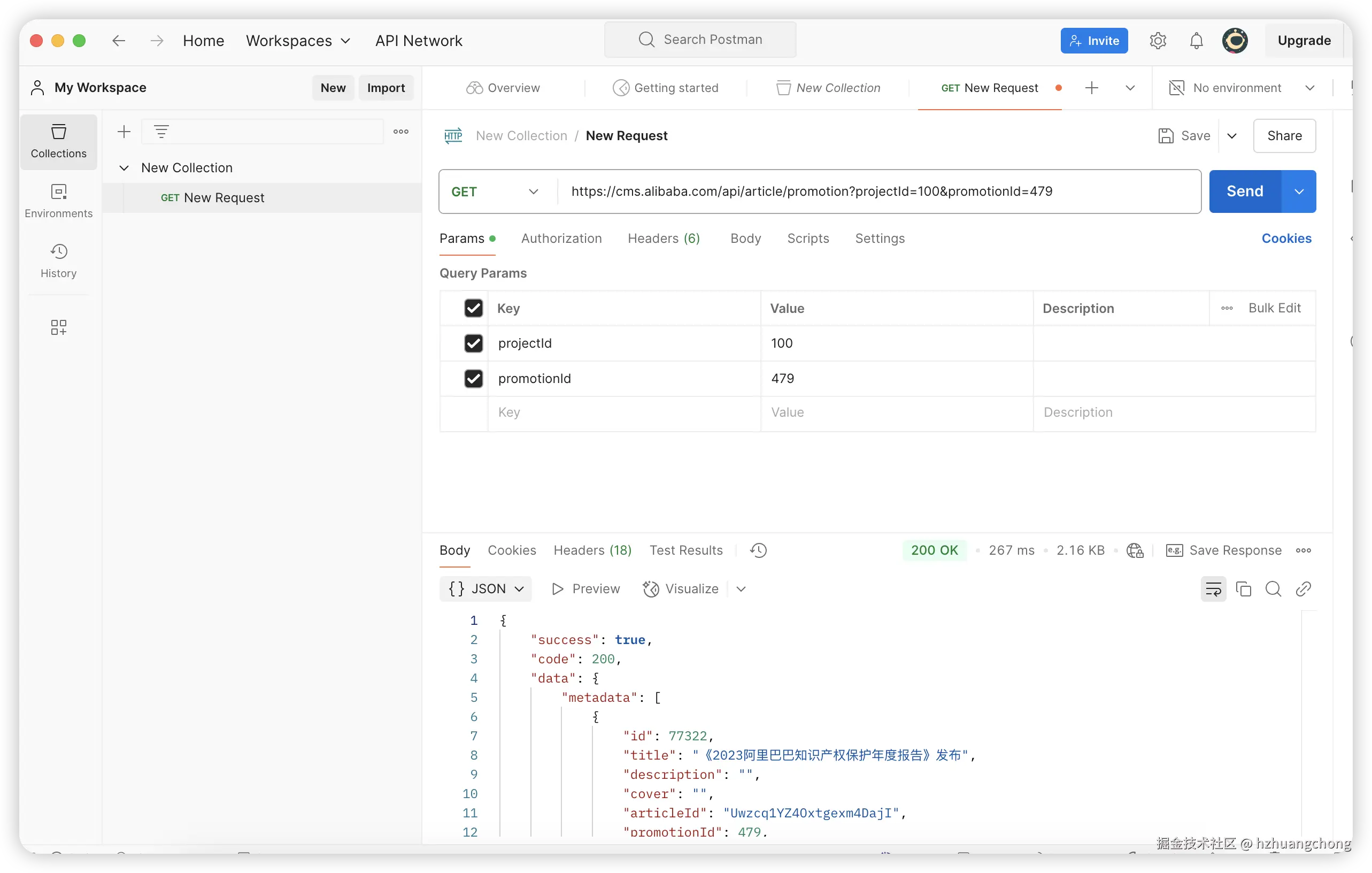Open the History sidebar panel
The image size is (1372, 873).
pyautogui.click(x=58, y=261)
